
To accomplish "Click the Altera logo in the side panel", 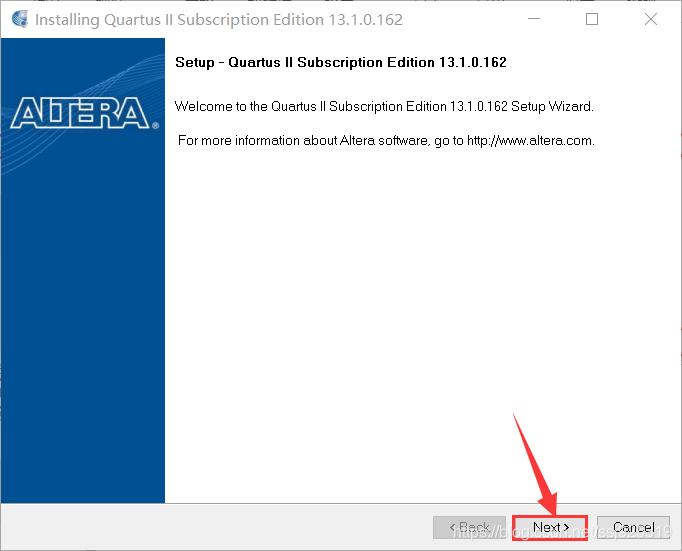I will [x=84, y=113].
